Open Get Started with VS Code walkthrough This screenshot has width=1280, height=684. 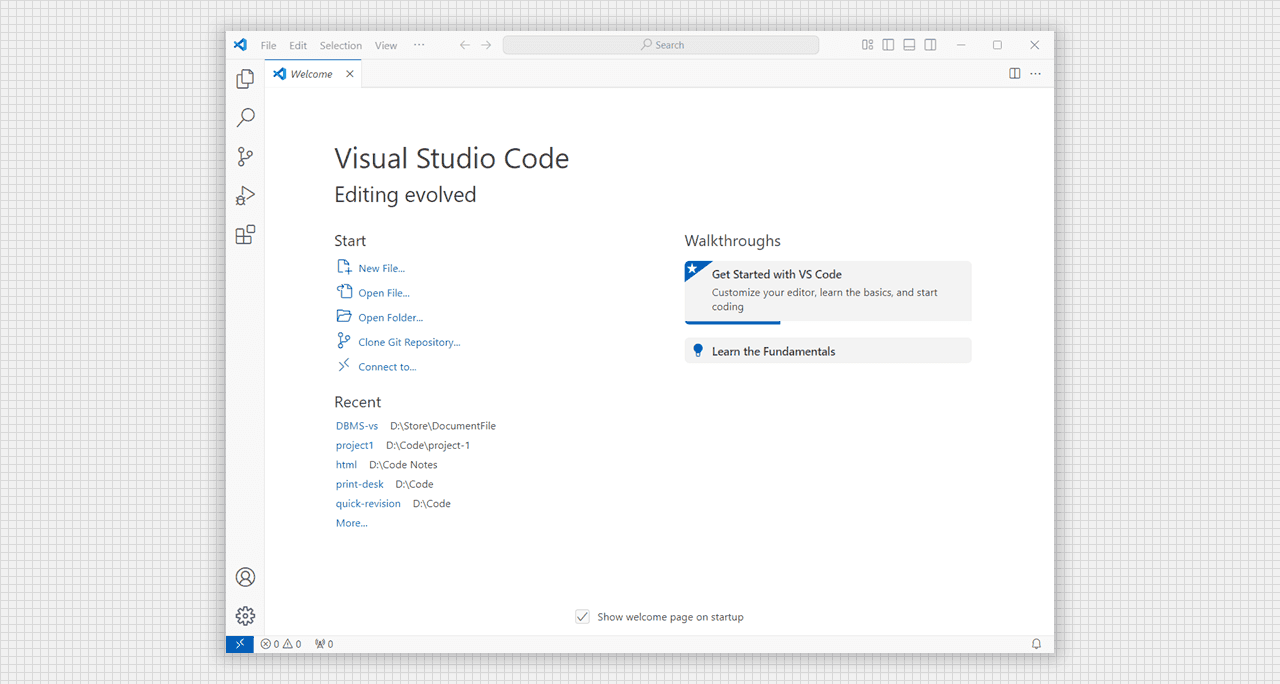[828, 292]
